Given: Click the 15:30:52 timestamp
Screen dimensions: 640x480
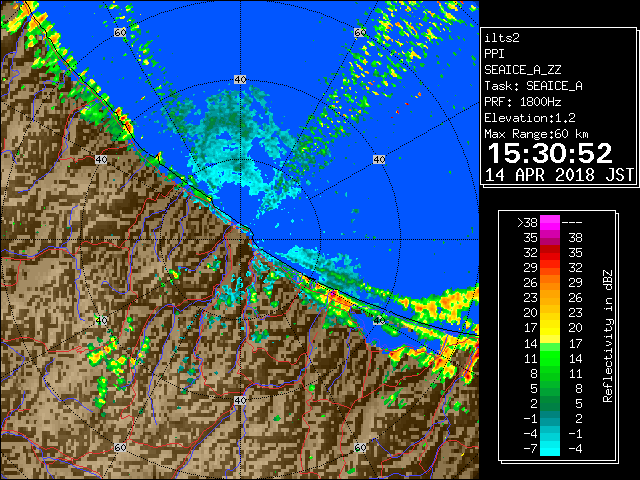Looking at the screenshot, I should pos(549,153).
